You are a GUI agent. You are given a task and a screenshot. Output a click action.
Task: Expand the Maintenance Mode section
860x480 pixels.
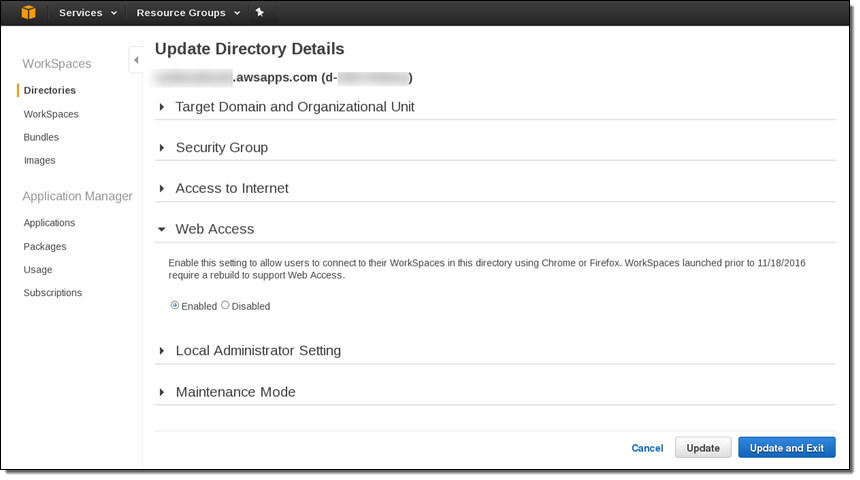click(235, 392)
